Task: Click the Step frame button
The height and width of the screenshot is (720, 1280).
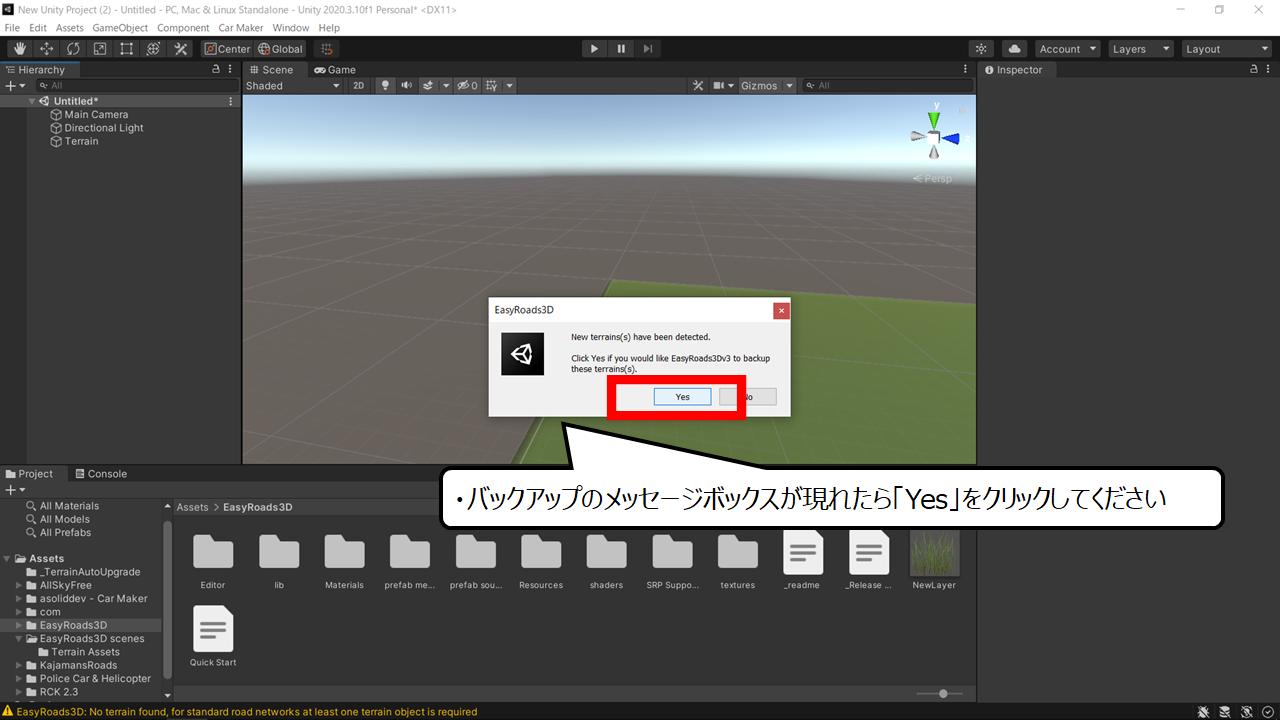Action: pos(648,49)
